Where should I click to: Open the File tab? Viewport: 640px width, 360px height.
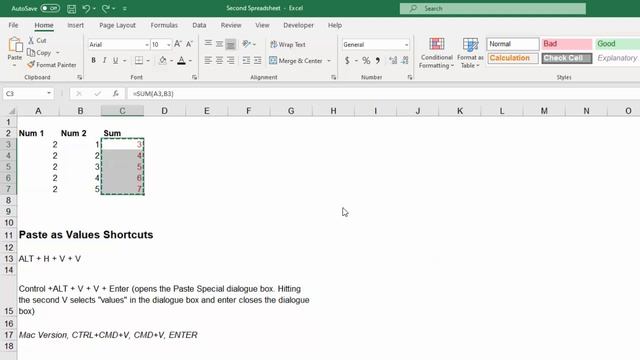click(x=13, y=25)
